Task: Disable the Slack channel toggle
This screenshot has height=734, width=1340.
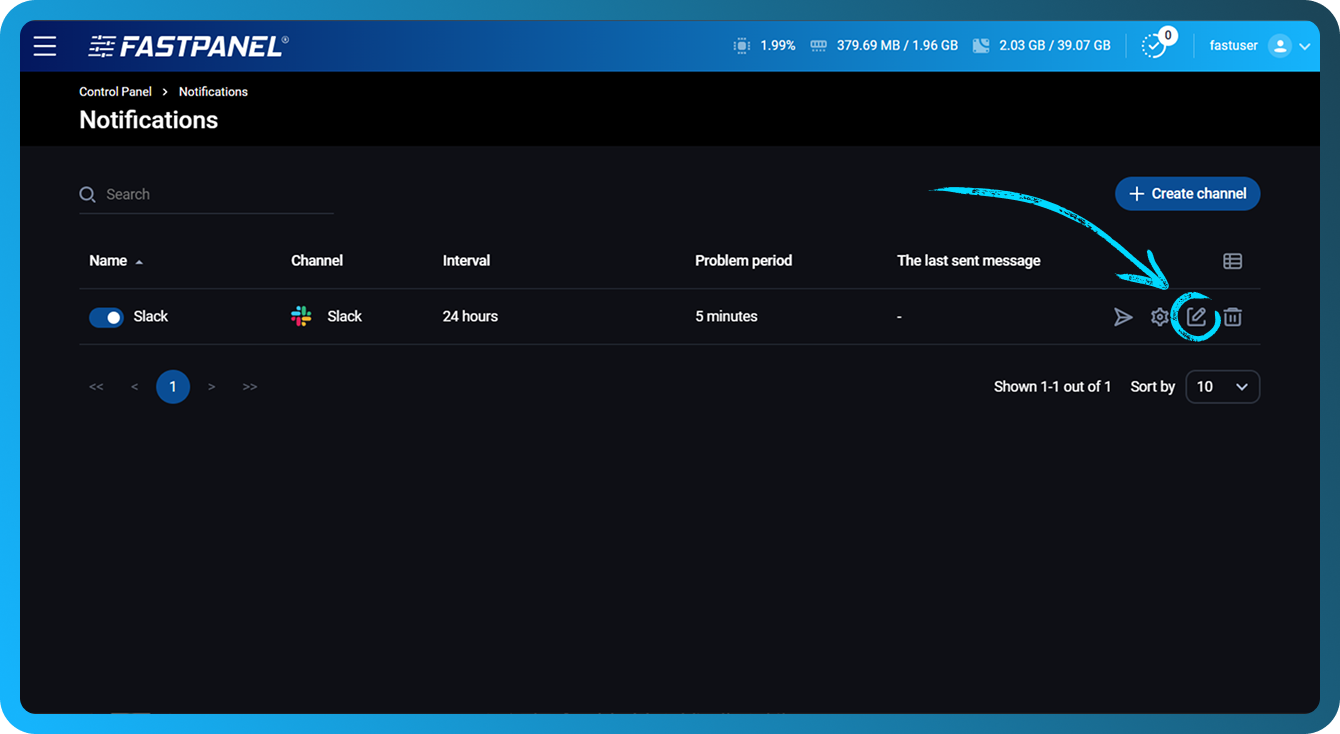Action: [106, 317]
